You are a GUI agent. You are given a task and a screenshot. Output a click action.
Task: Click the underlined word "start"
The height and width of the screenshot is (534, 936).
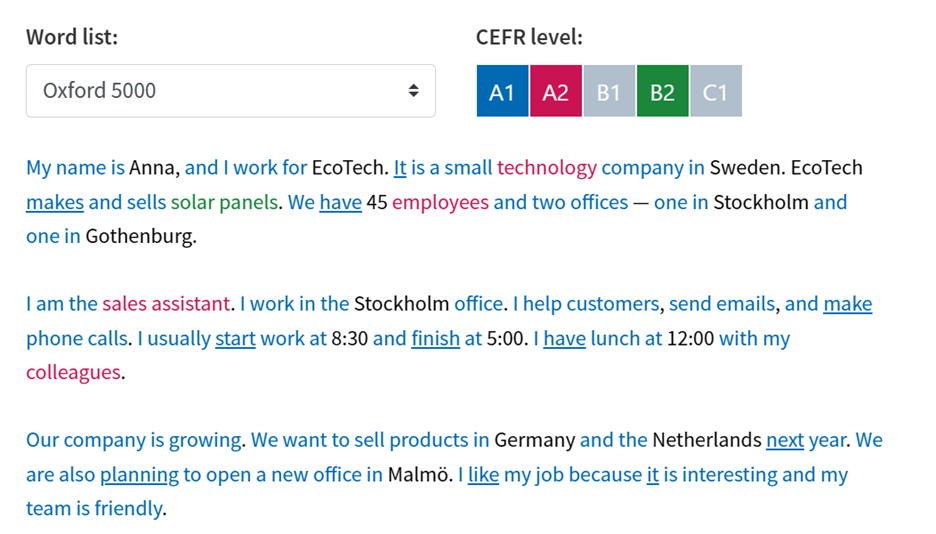pos(235,338)
